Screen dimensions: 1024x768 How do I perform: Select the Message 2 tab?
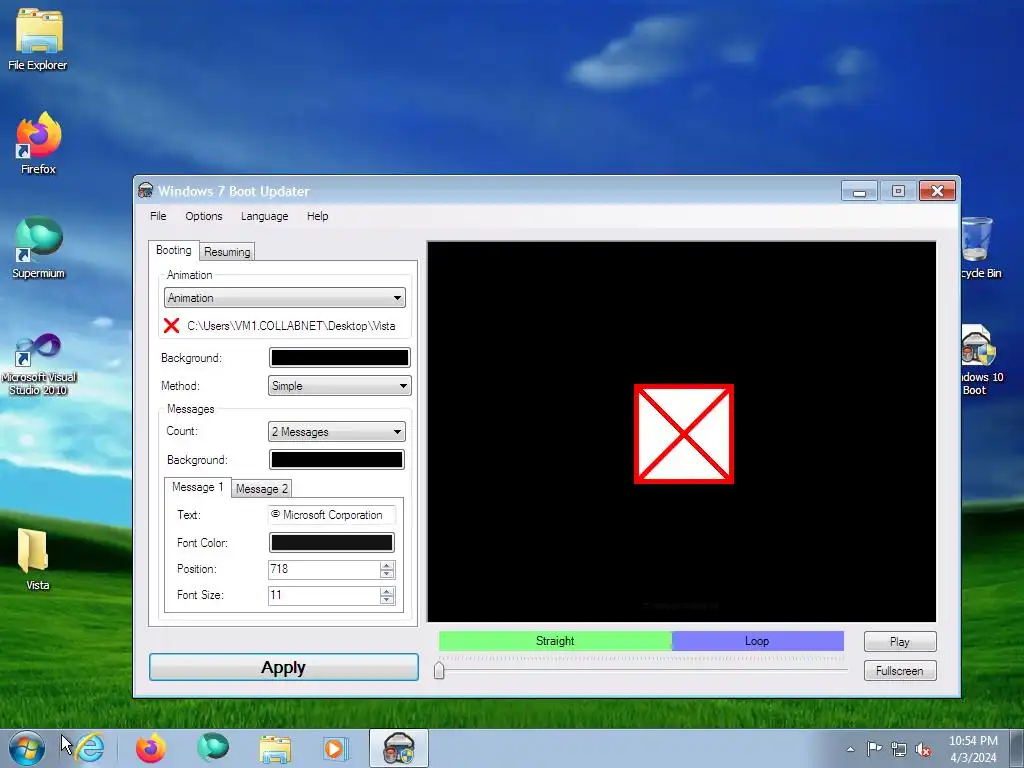(x=261, y=488)
